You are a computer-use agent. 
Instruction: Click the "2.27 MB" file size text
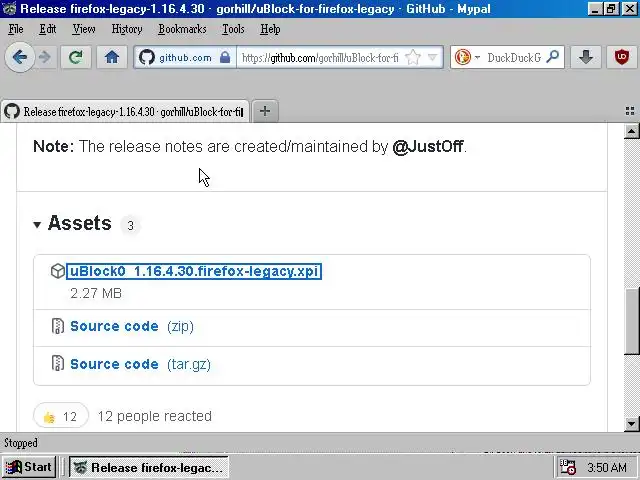96,293
